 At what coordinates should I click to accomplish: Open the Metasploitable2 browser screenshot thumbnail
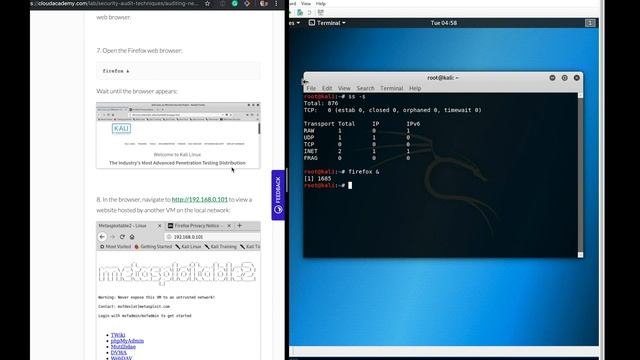178,291
